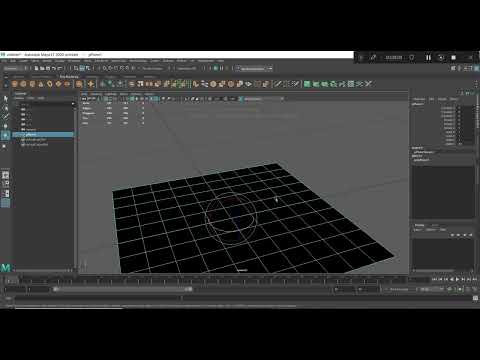Open the viewport Shading menu
480x360 pixels.
click(x=96, y=94)
